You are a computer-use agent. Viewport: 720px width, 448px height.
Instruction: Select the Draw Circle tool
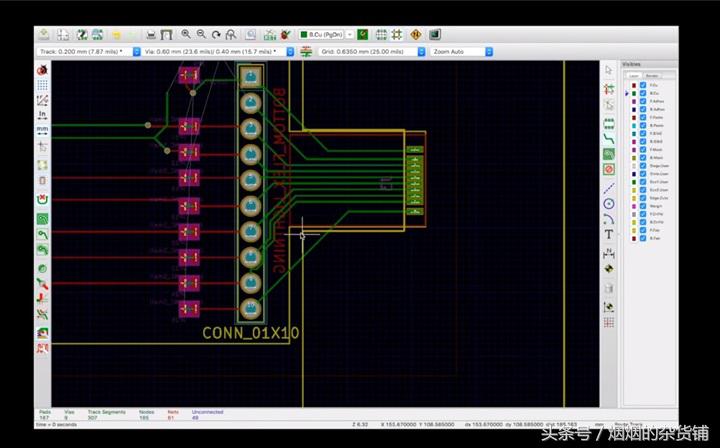pyautogui.click(x=608, y=203)
